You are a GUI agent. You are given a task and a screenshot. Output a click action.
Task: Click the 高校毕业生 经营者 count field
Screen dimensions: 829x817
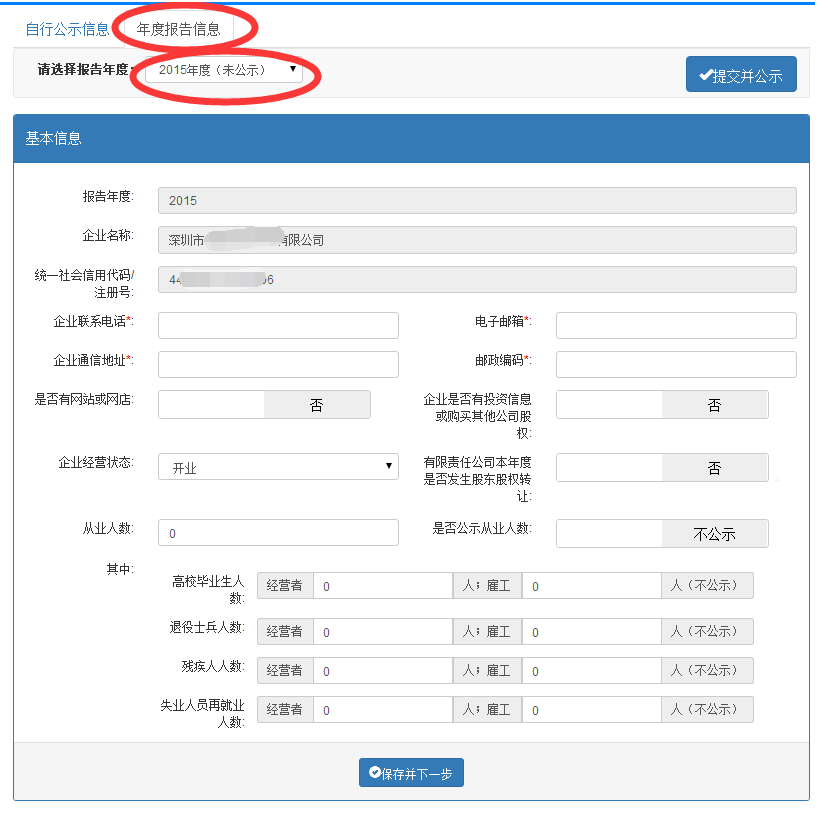click(383, 585)
